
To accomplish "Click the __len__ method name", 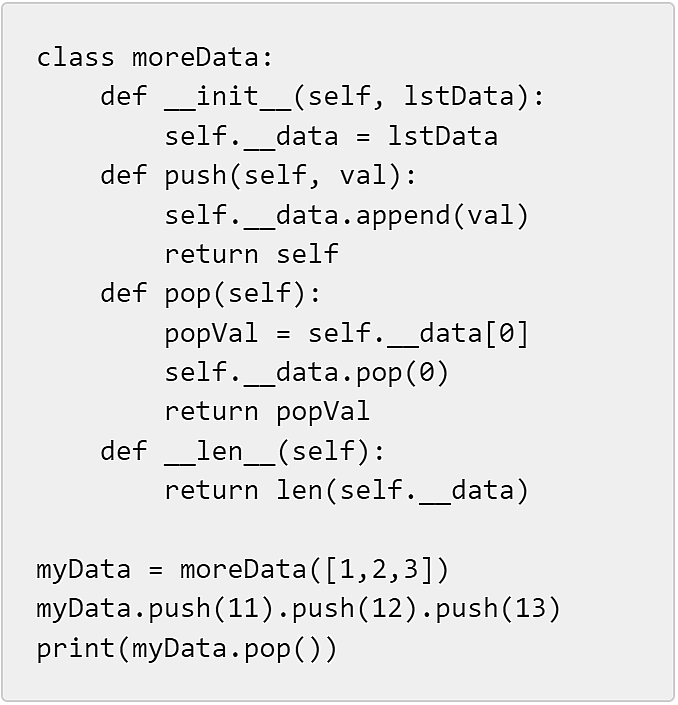I will tap(220, 451).
